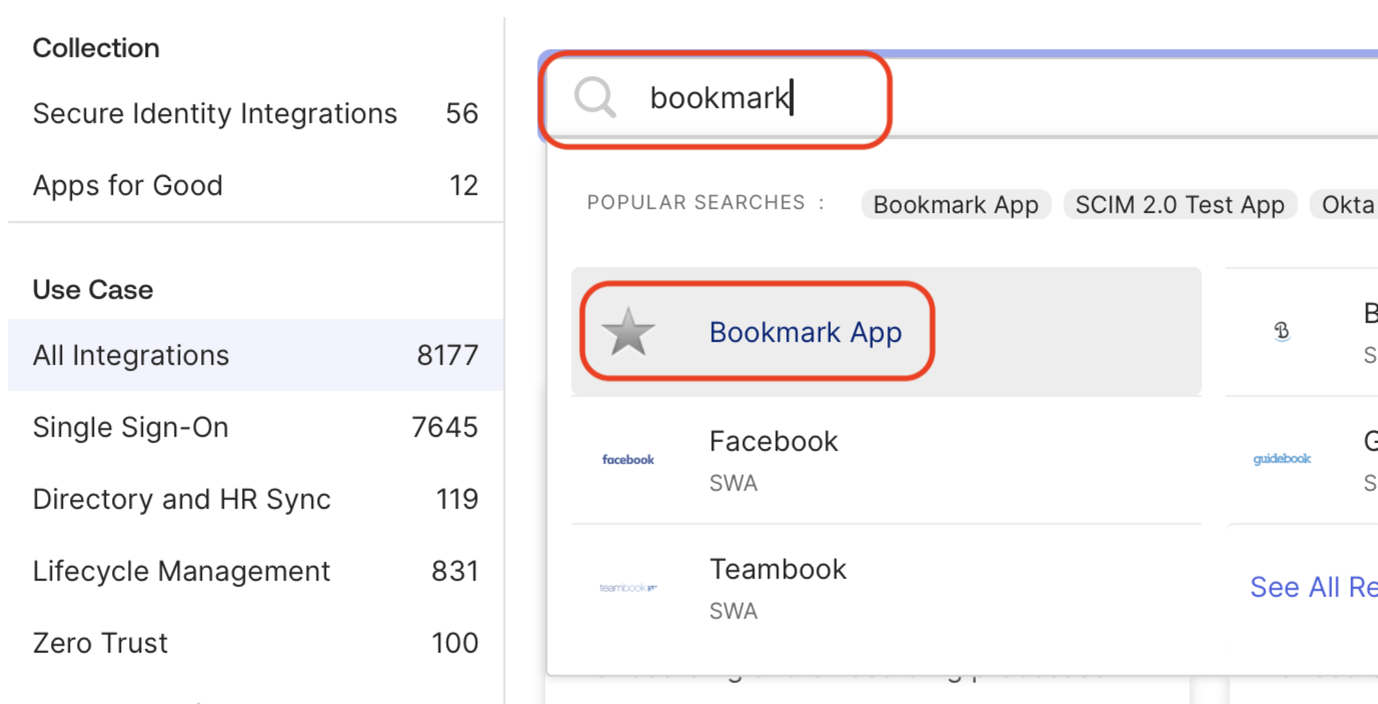This screenshot has height=704, width=1378.
Task: Click the Teambook logo icon
Action: point(628,588)
